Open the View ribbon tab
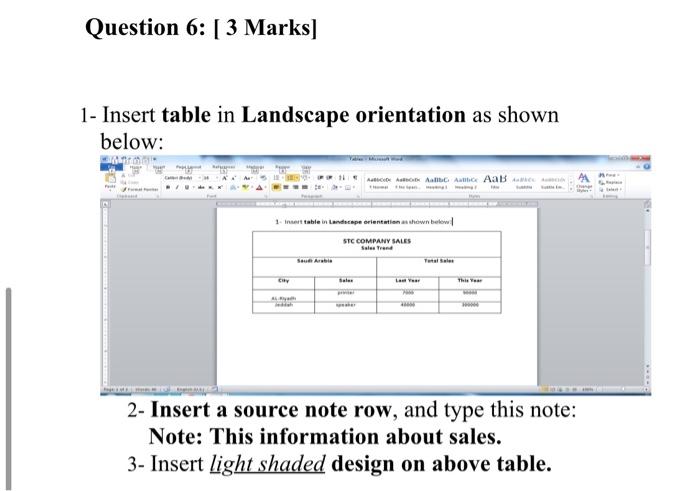 click(x=306, y=167)
